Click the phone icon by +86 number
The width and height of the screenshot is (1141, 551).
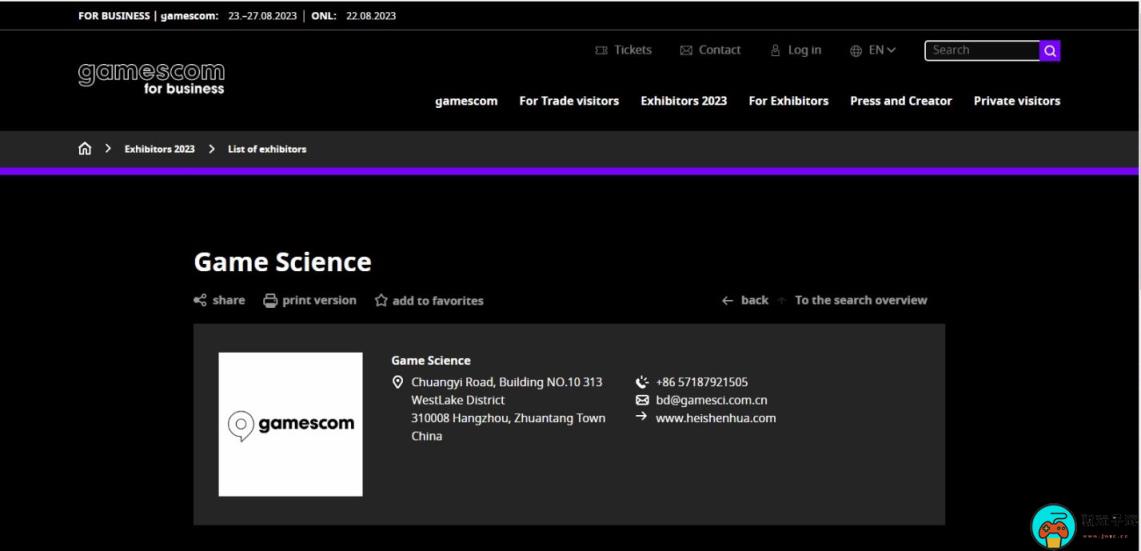pyautogui.click(x=642, y=381)
